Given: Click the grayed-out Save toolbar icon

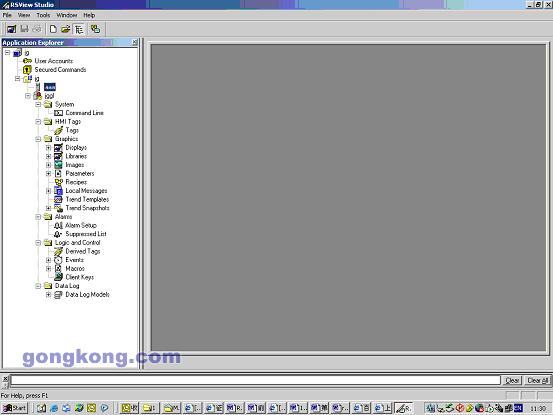Looking at the screenshot, I should 24,29.
